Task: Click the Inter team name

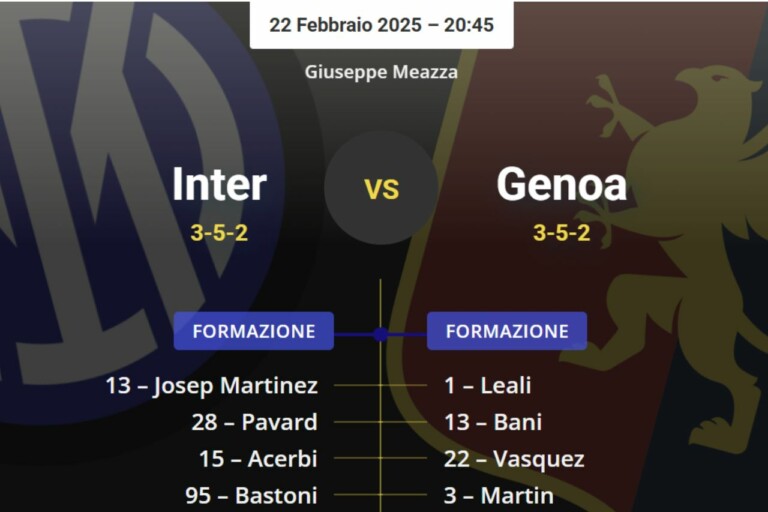Action: [219, 184]
